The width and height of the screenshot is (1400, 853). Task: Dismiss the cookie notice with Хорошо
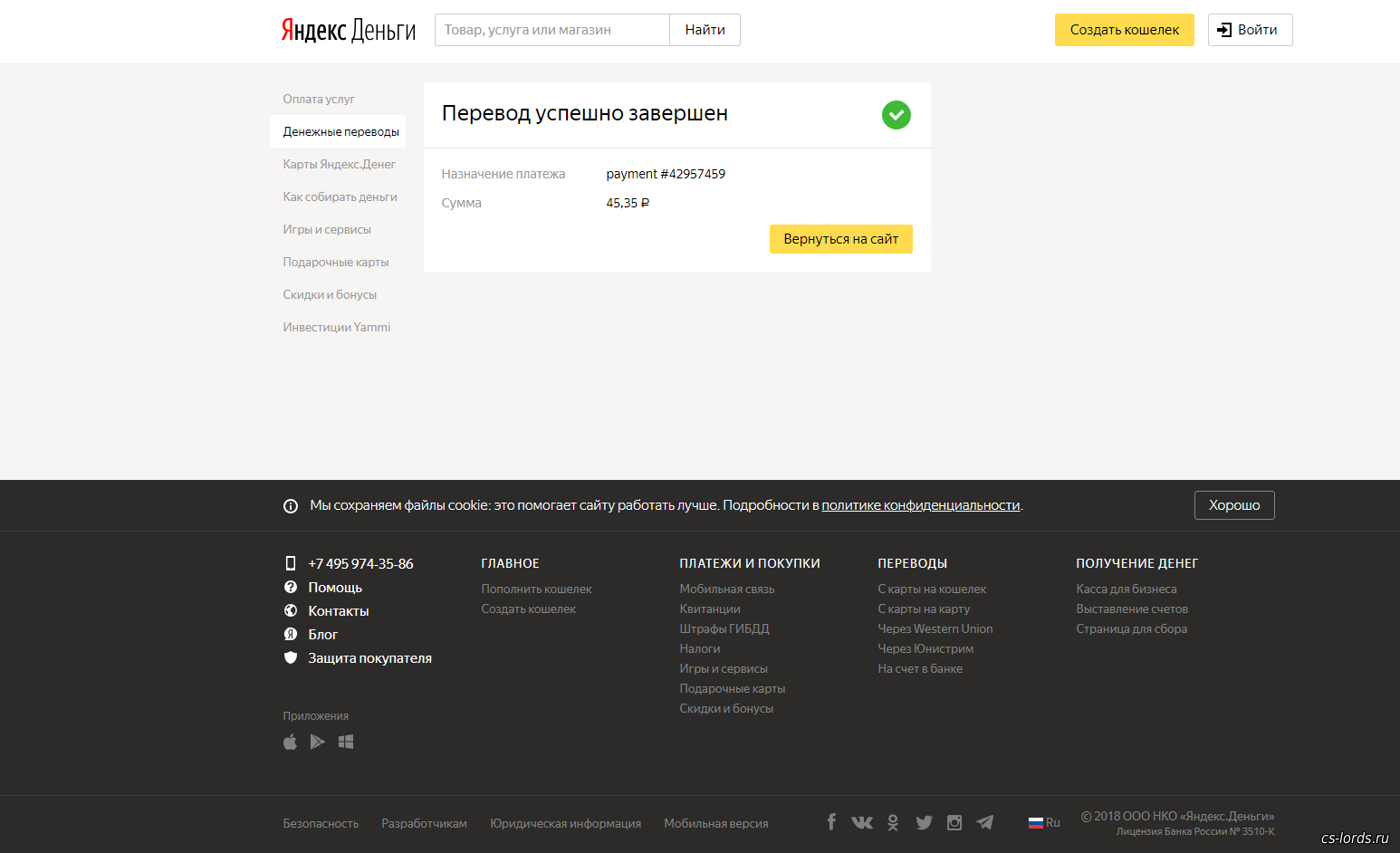(1234, 505)
